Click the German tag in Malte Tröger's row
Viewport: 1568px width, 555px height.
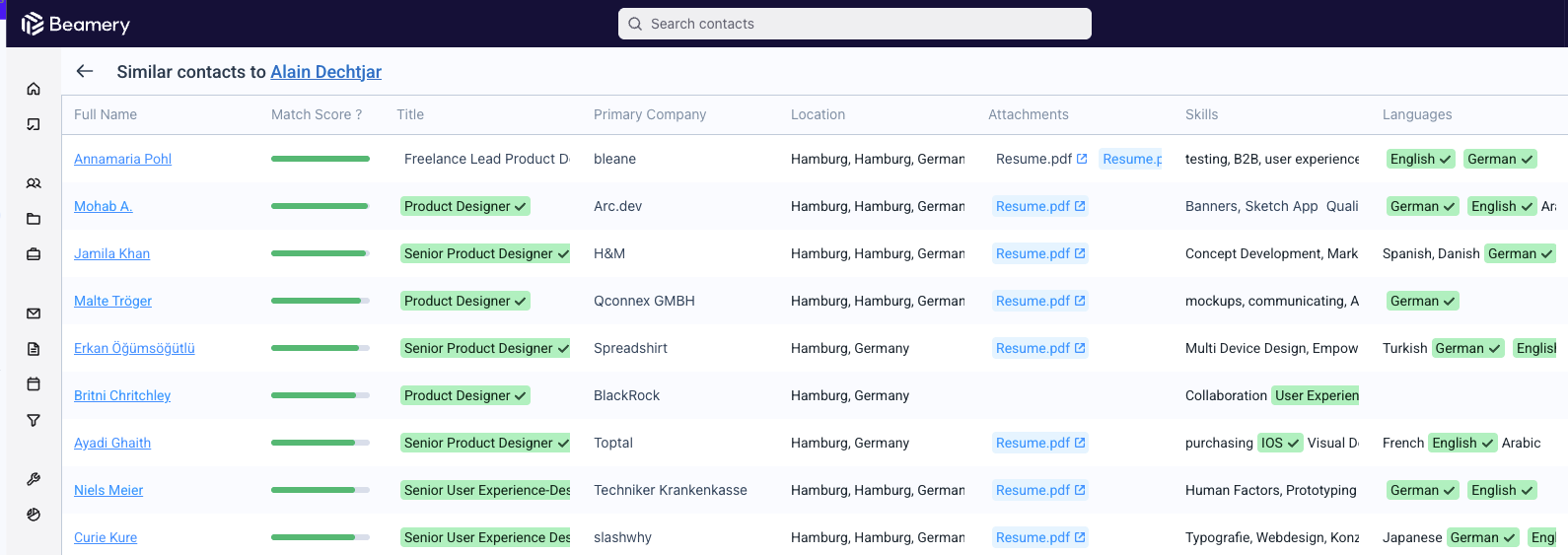pos(1423,301)
